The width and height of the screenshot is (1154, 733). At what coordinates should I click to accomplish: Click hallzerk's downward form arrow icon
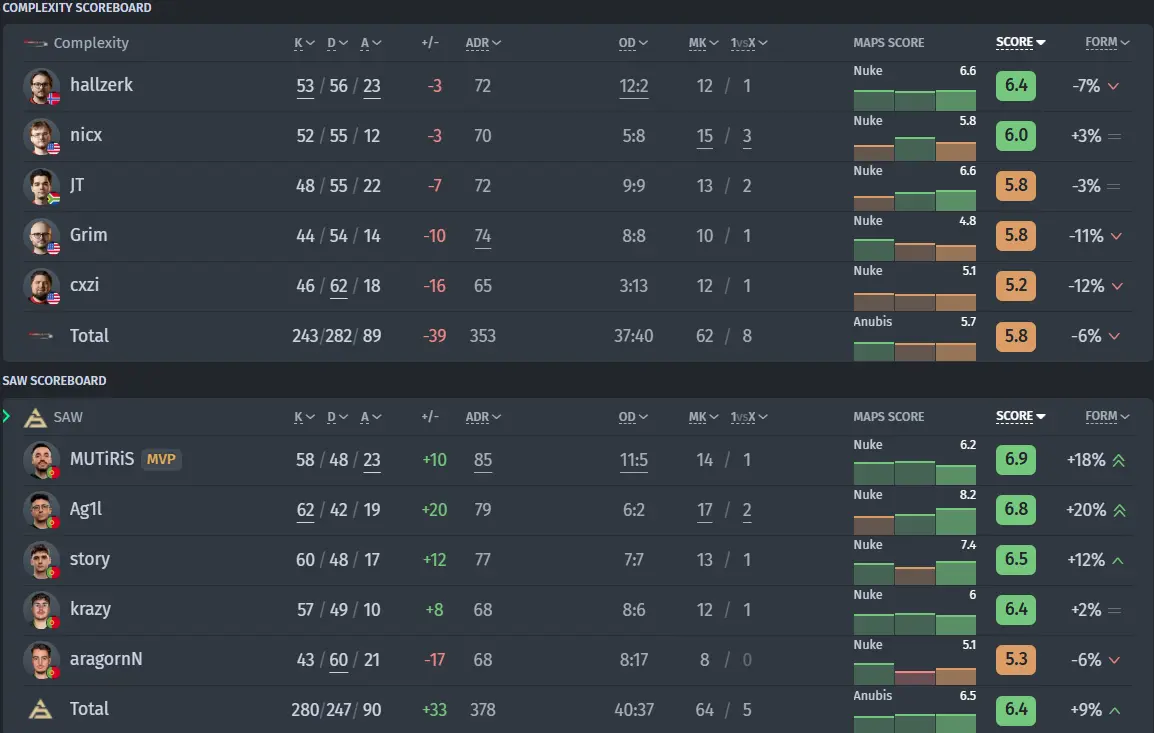coord(1114,87)
